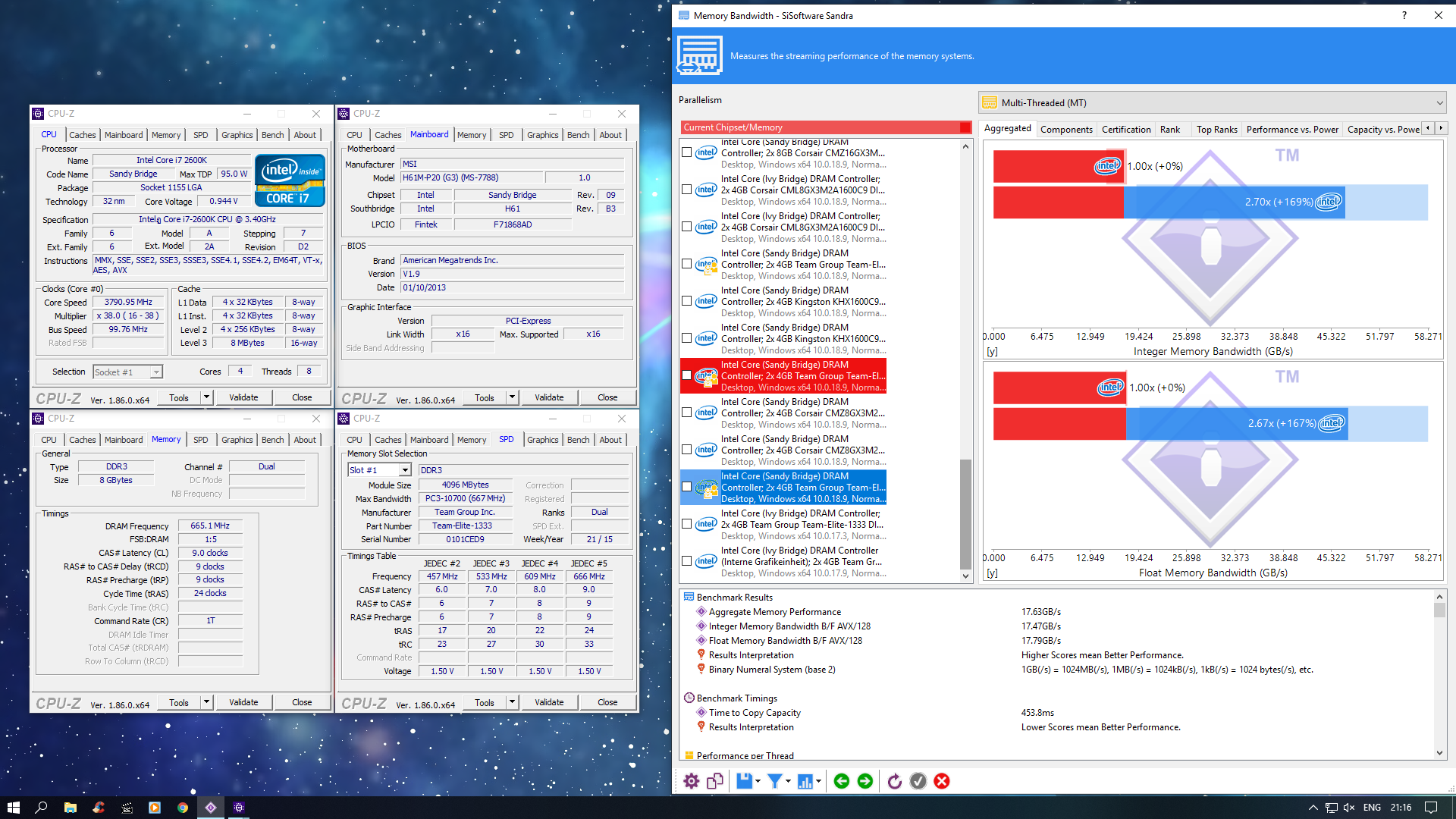This screenshot has height=819, width=1456.
Task: Switch to the Components tab in Sandra
Action: 1065,129
